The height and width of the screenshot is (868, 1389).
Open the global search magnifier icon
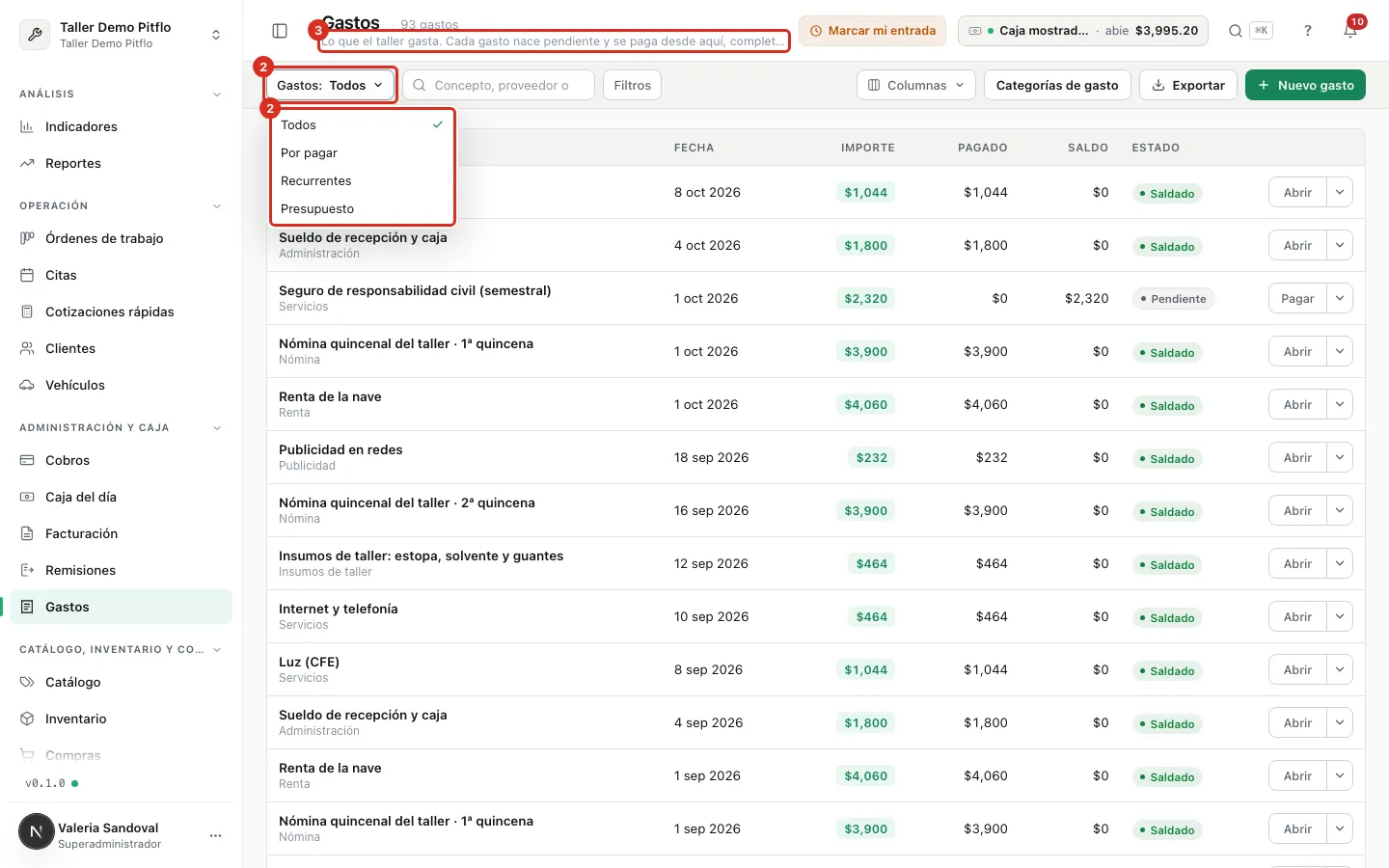point(1235,31)
